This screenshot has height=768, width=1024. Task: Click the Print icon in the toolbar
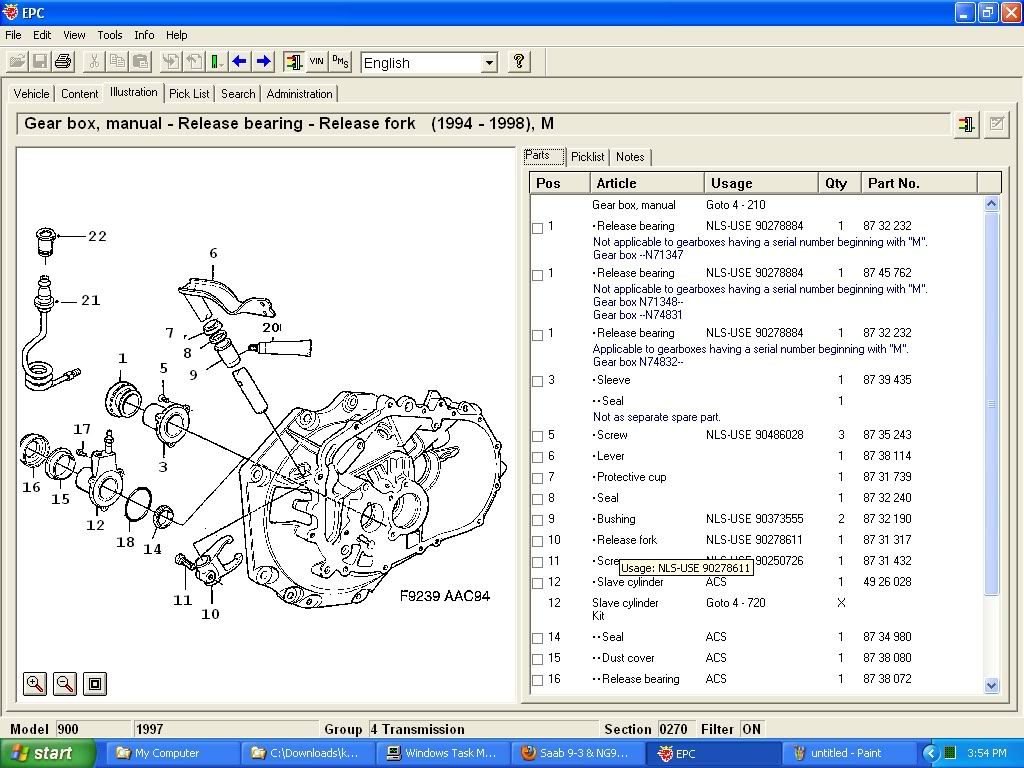point(62,61)
